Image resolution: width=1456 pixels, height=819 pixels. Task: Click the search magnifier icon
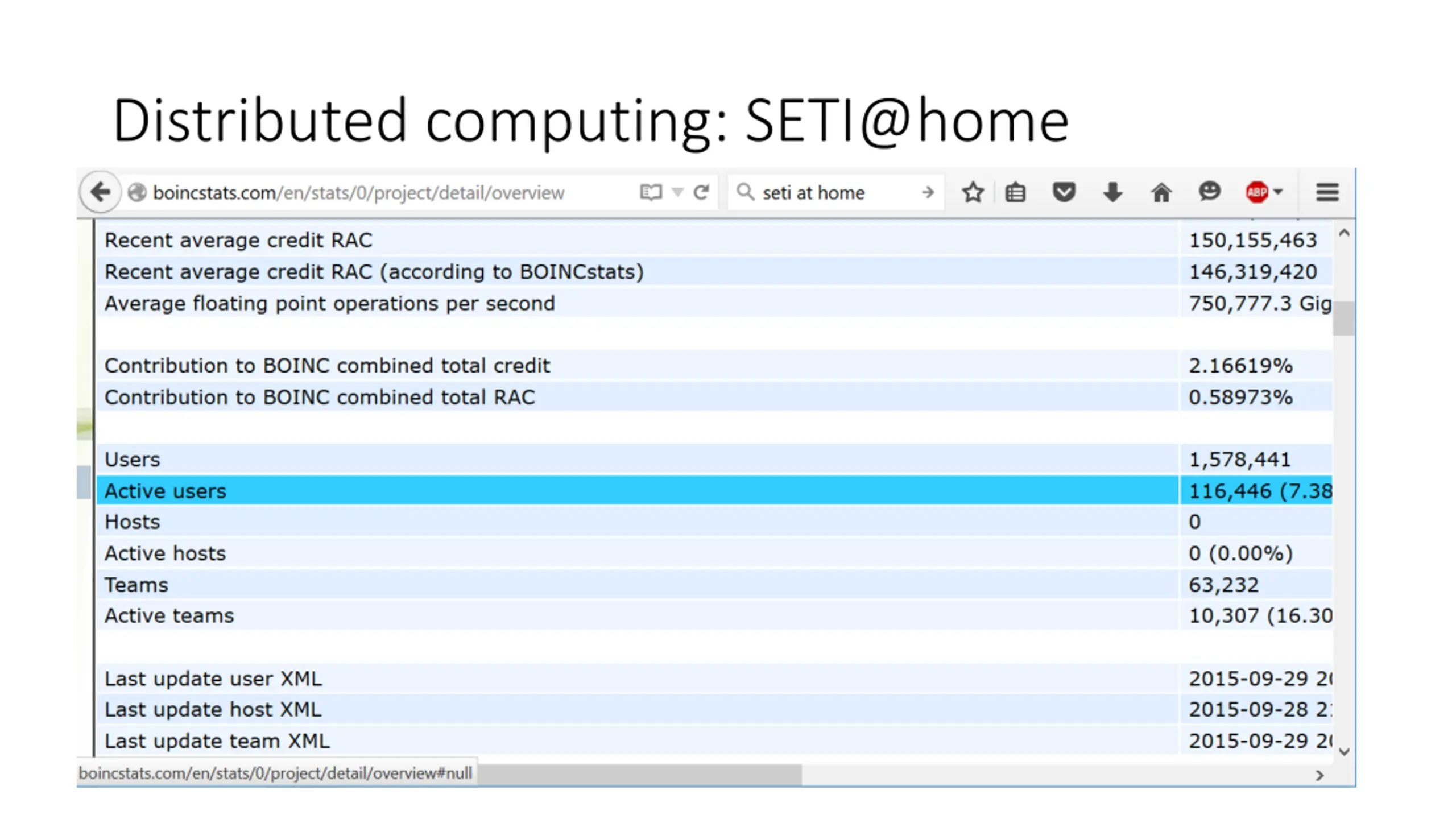click(745, 192)
